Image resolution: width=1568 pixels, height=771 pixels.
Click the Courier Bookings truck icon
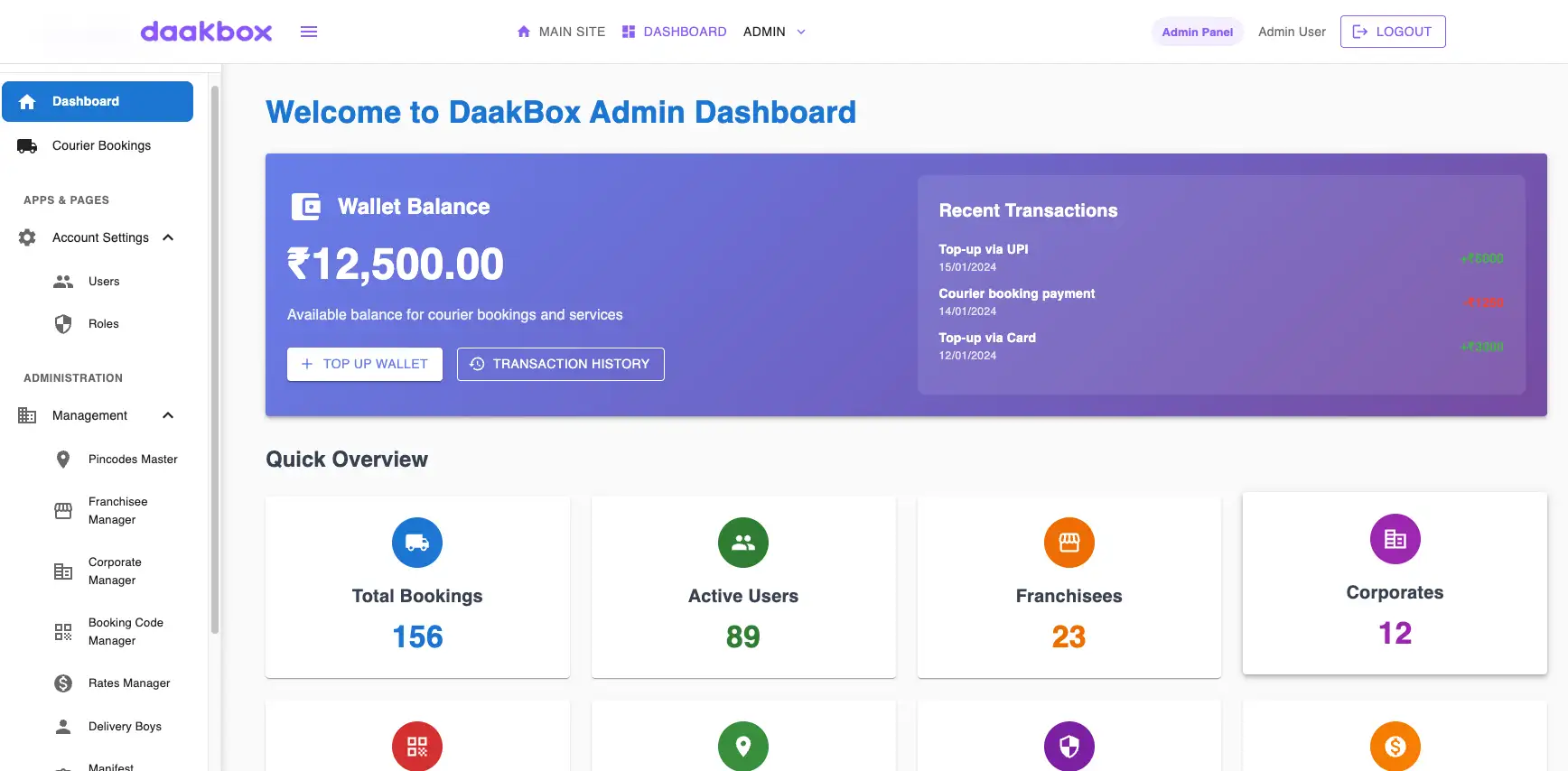coord(27,146)
